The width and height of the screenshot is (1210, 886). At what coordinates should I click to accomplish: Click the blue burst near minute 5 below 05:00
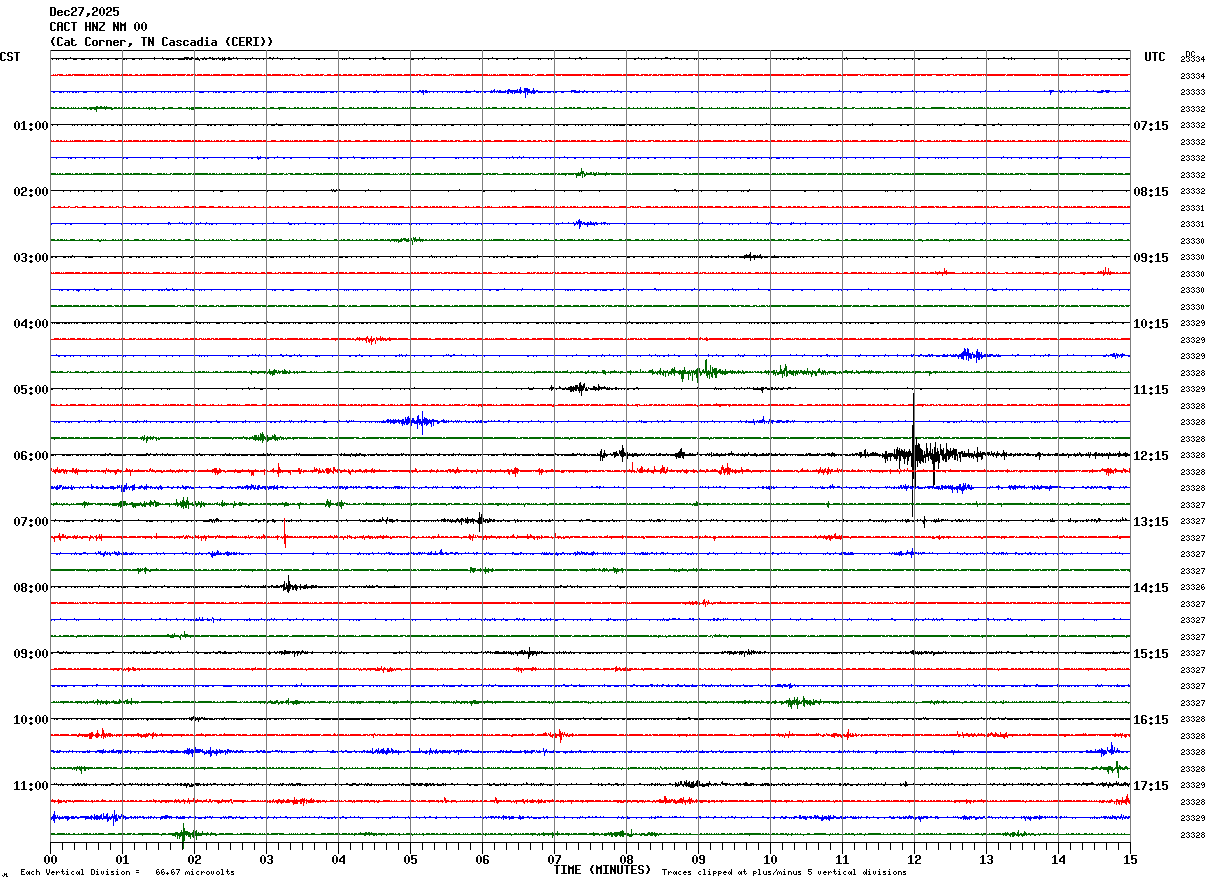[x=415, y=421]
